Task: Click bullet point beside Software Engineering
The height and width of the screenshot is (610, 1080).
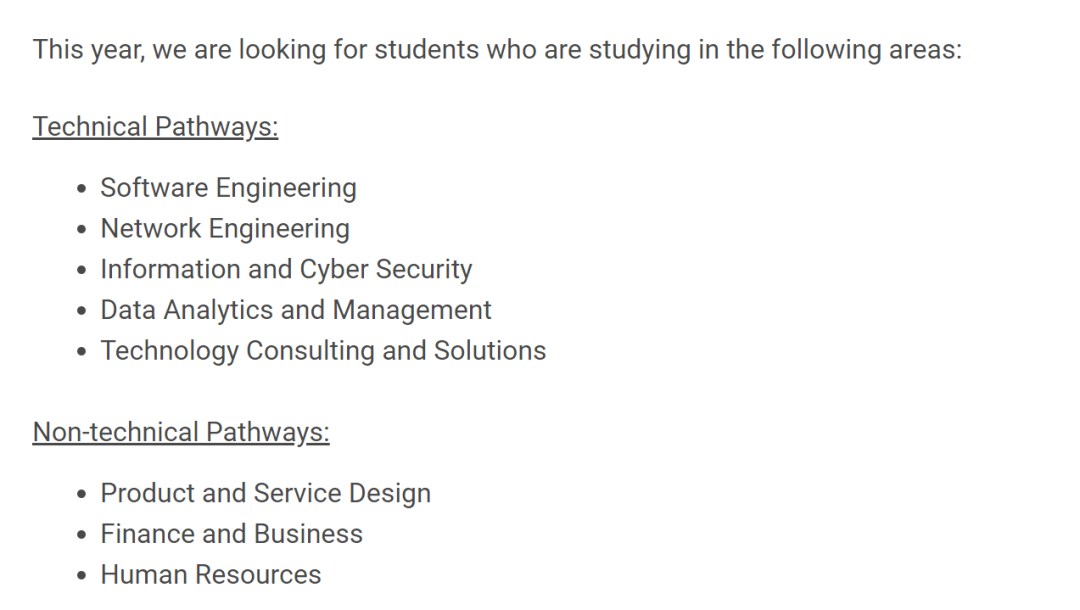Action: pos(82,189)
